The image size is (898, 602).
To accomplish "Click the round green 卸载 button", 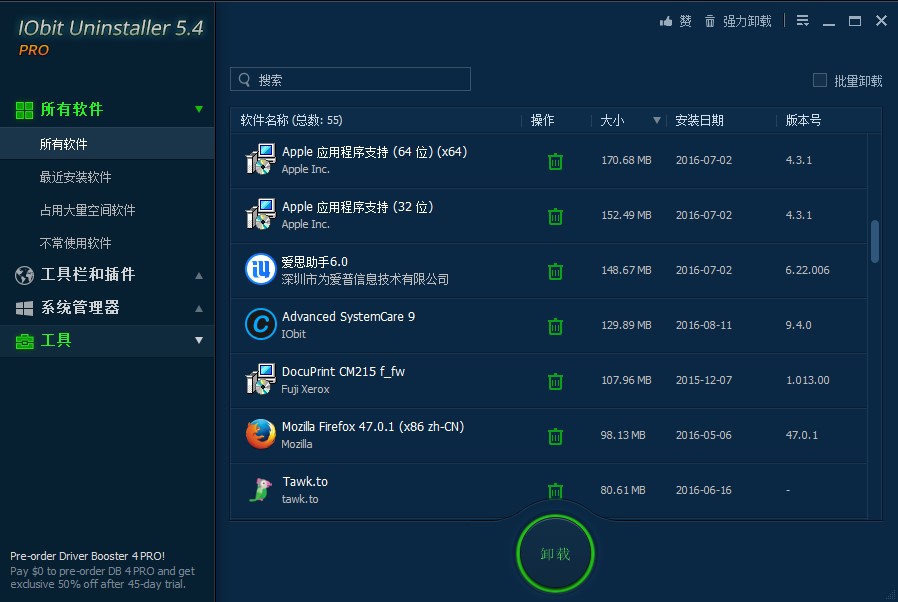I will pos(555,553).
